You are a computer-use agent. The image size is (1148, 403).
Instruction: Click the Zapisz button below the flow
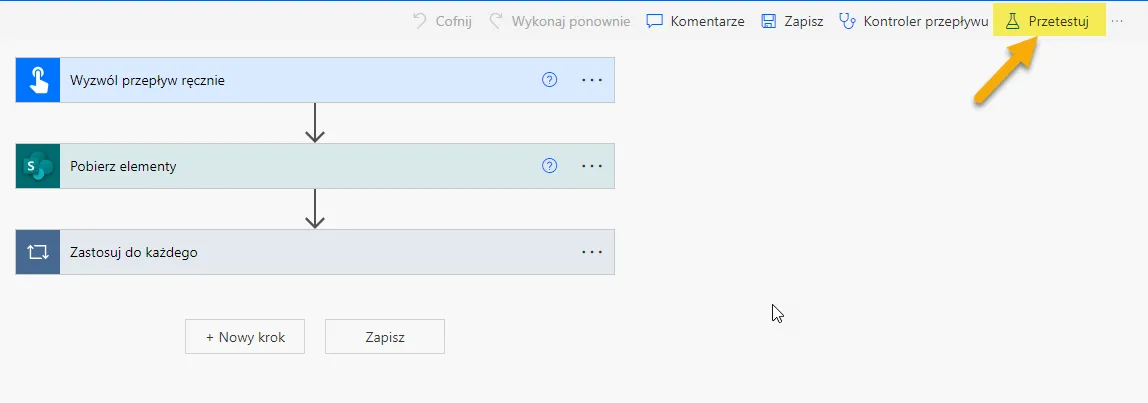(385, 337)
